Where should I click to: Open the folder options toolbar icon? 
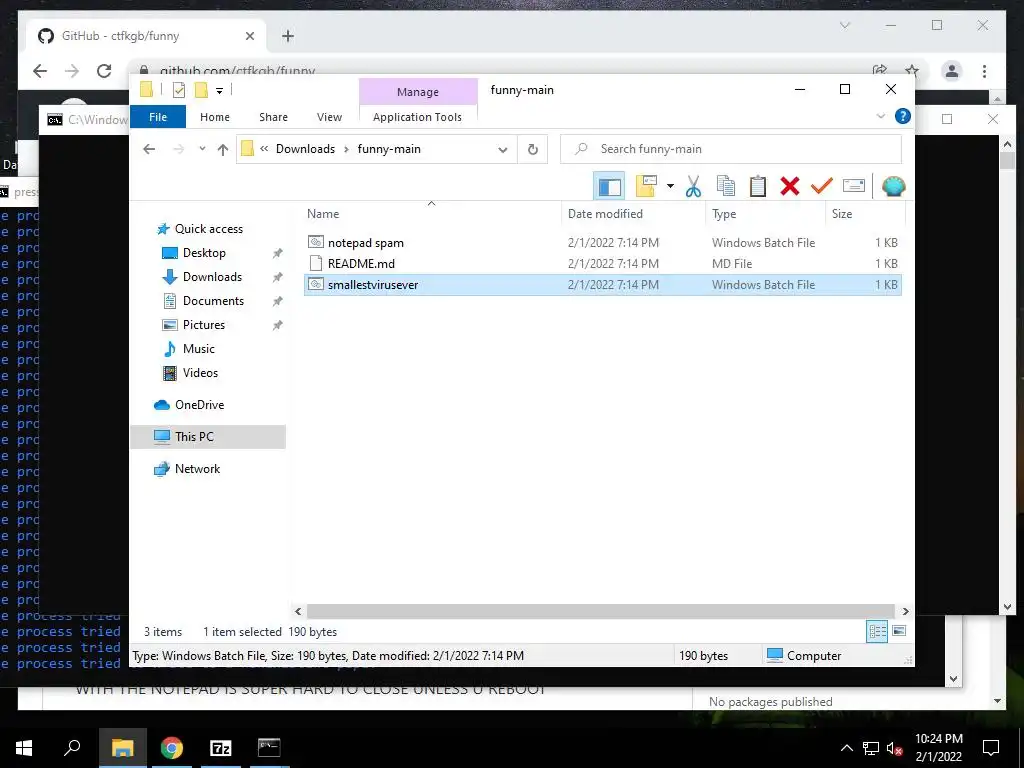point(647,187)
